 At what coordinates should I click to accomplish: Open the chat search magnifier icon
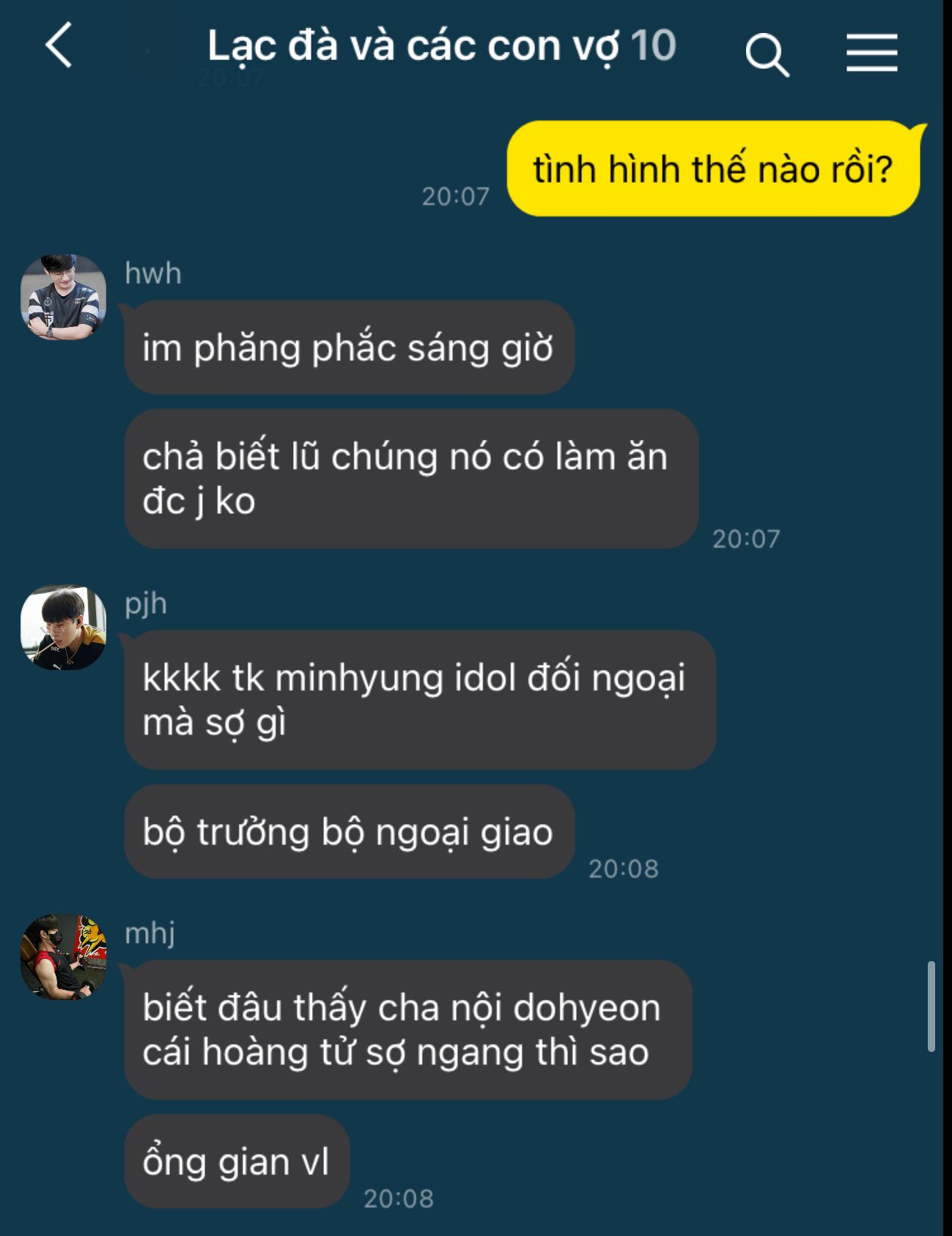[x=767, y=55]
